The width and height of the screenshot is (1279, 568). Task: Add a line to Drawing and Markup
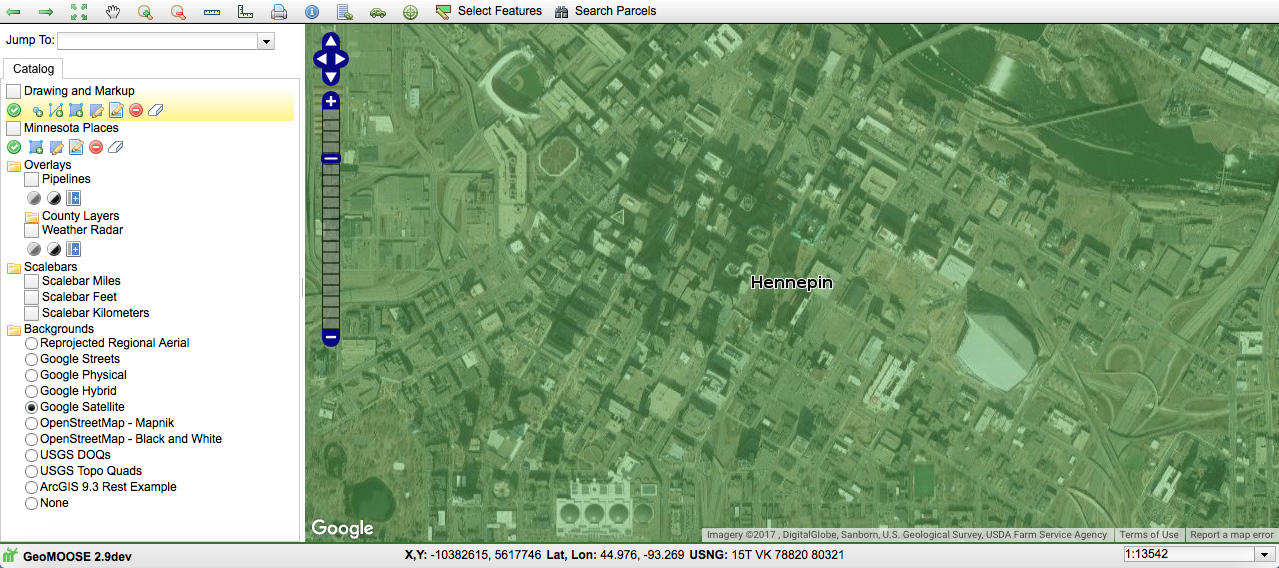click(56, 110)
